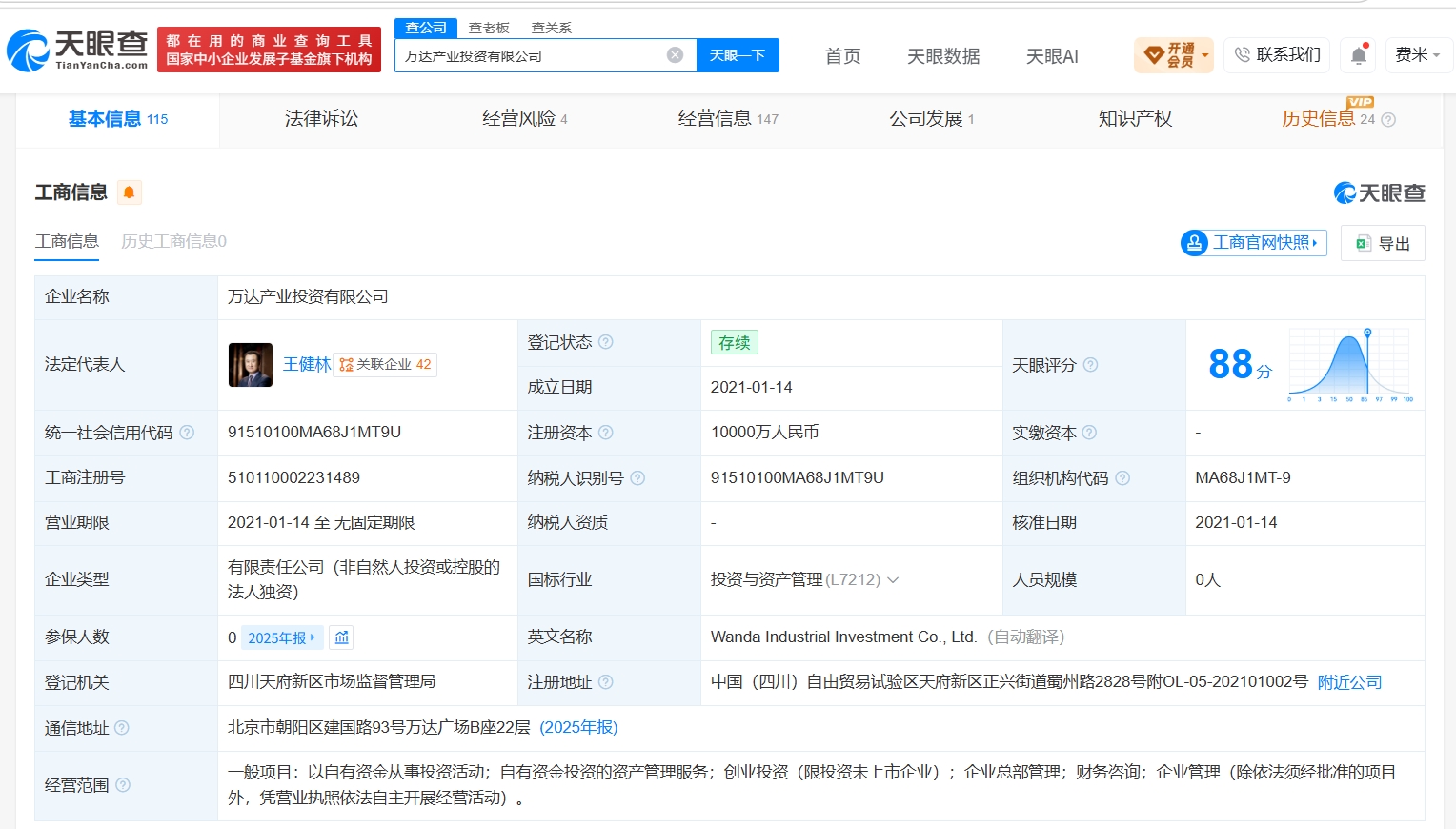Click the 天眼评分 distribution chart

1350,365
